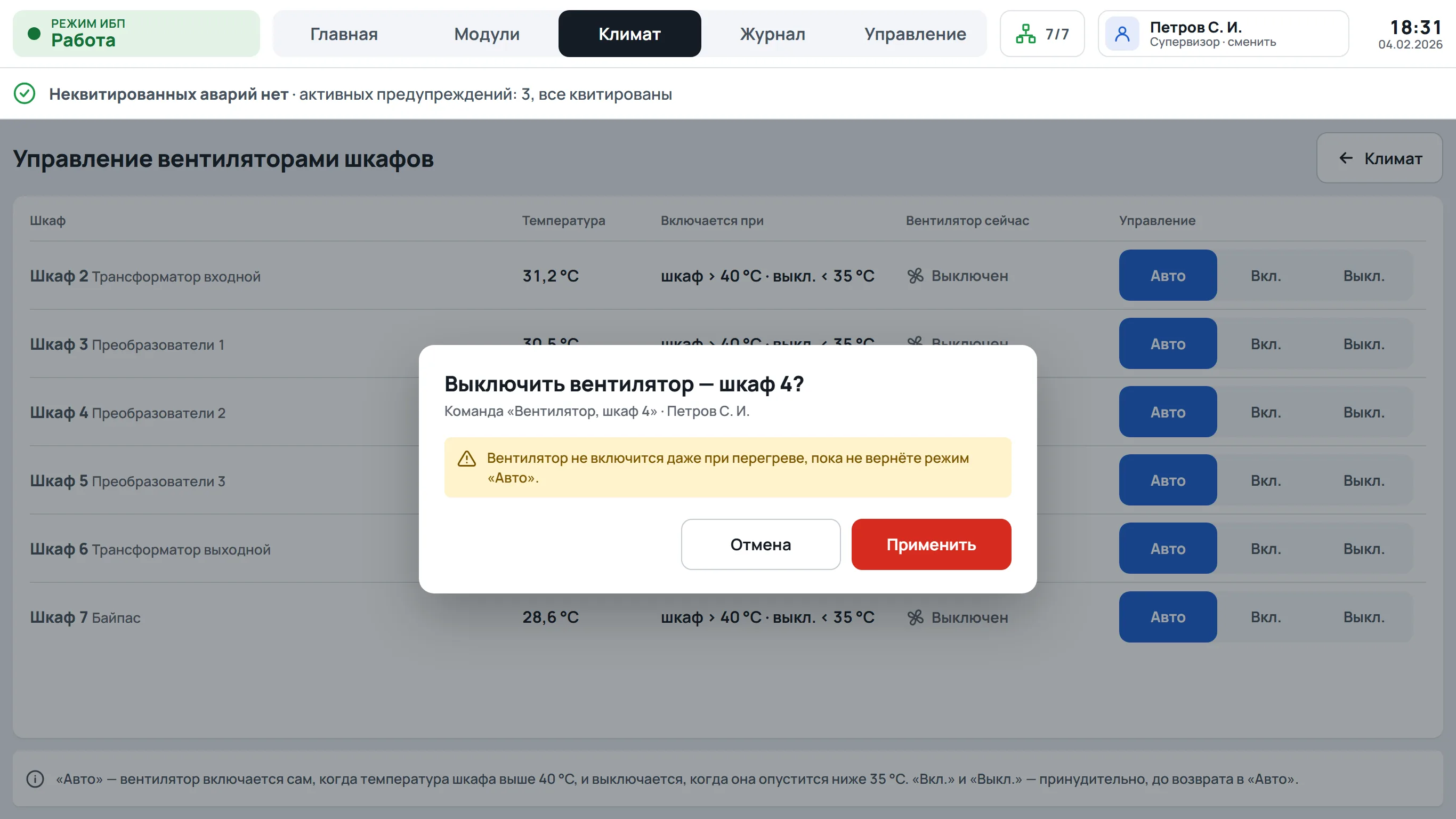
Task: Click the 7/7 network status indicator
Action: [x=1042, y=34]
